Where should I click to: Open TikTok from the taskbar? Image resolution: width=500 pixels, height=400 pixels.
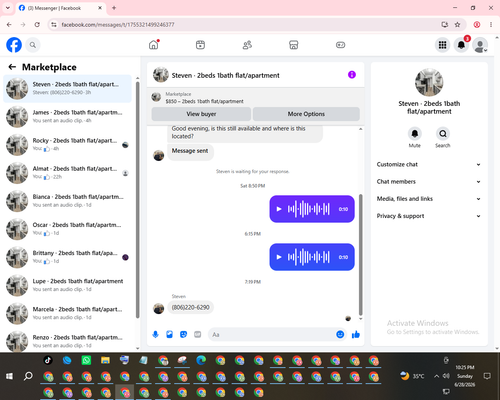coord(48,360)
